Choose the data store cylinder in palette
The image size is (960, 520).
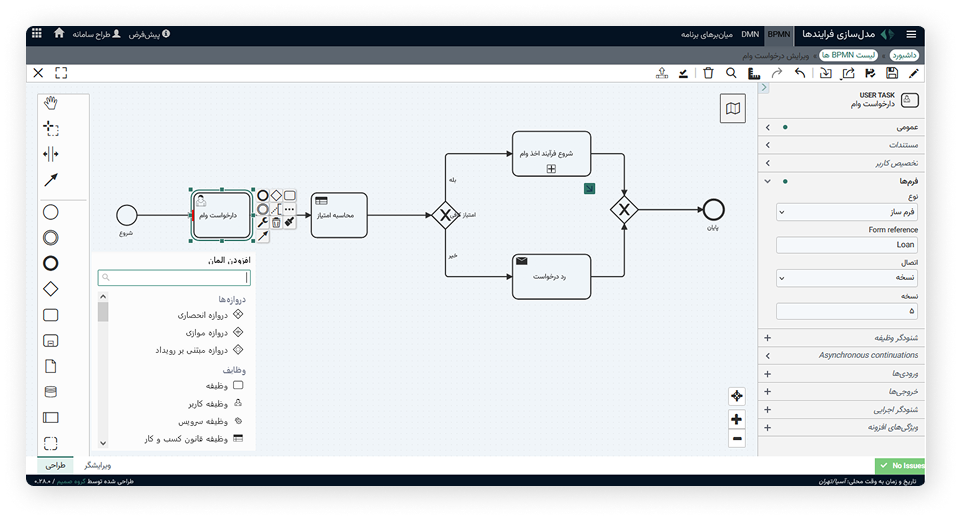pyautogui.click(x=51, y=392)
